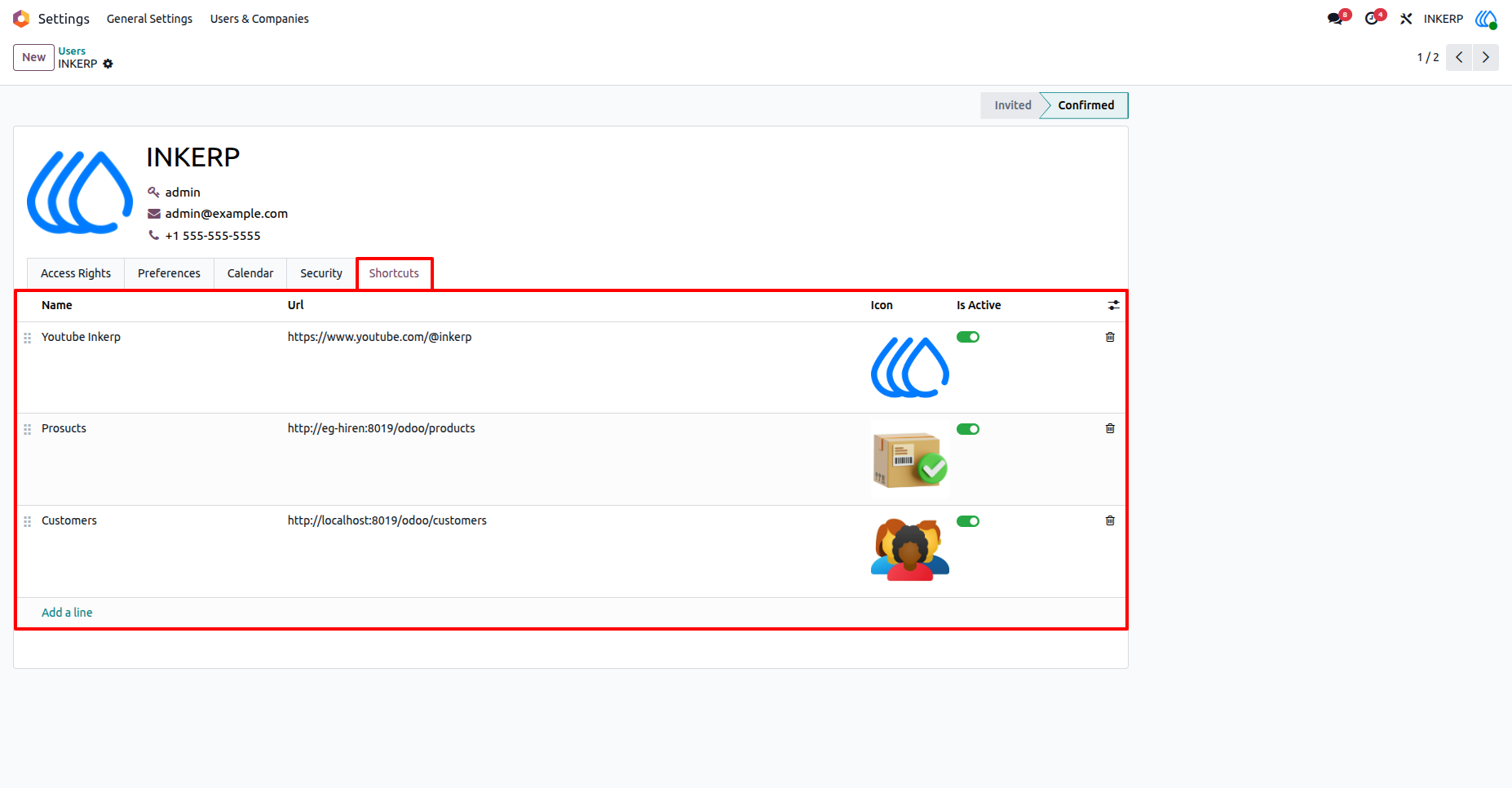Delete the Customers shortcut row
1512x788 pixels.
click(1110, 520)
